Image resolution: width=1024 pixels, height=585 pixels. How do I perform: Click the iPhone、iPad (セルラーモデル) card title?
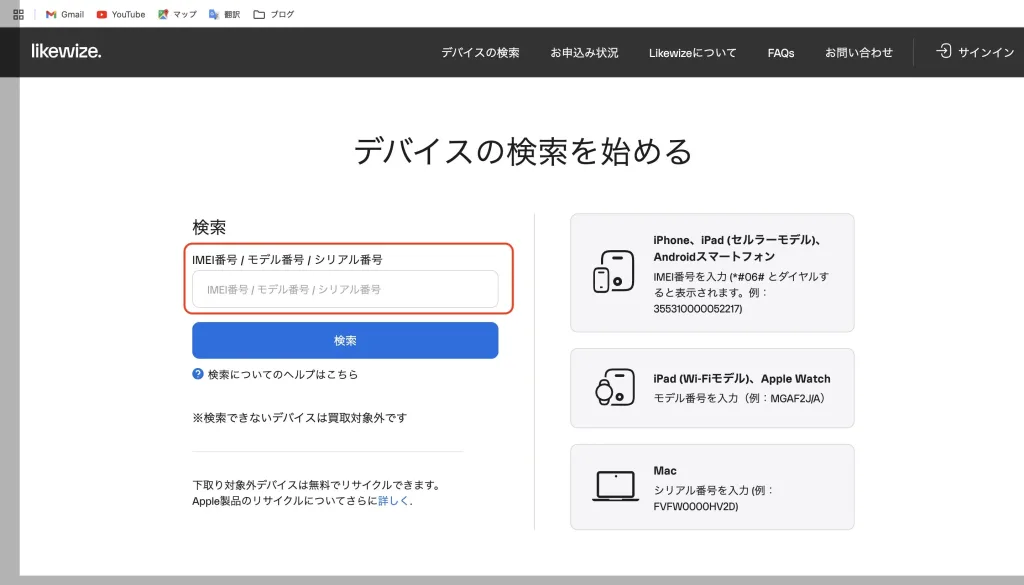[737, 248]
